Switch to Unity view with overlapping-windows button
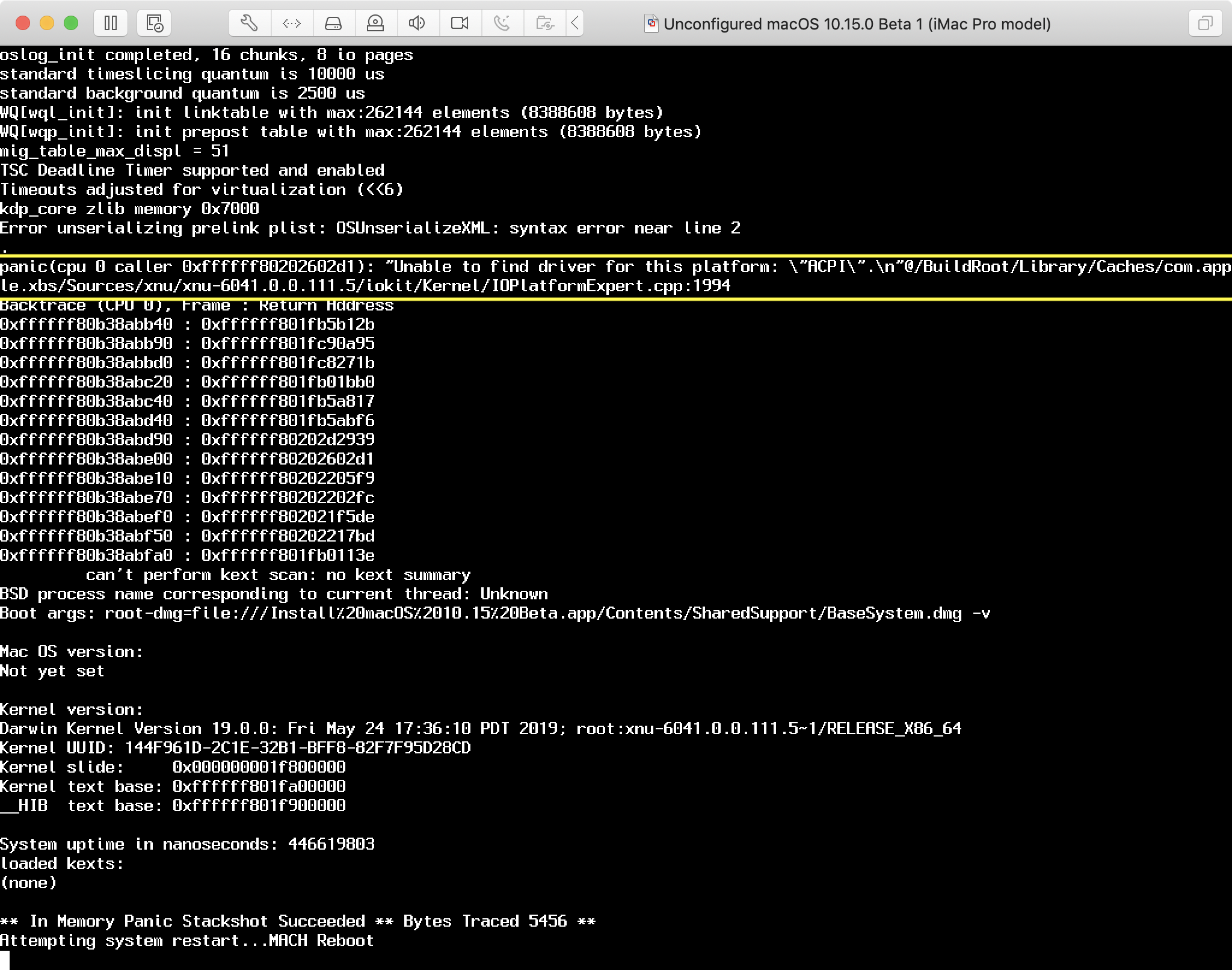 point(1205,23)
